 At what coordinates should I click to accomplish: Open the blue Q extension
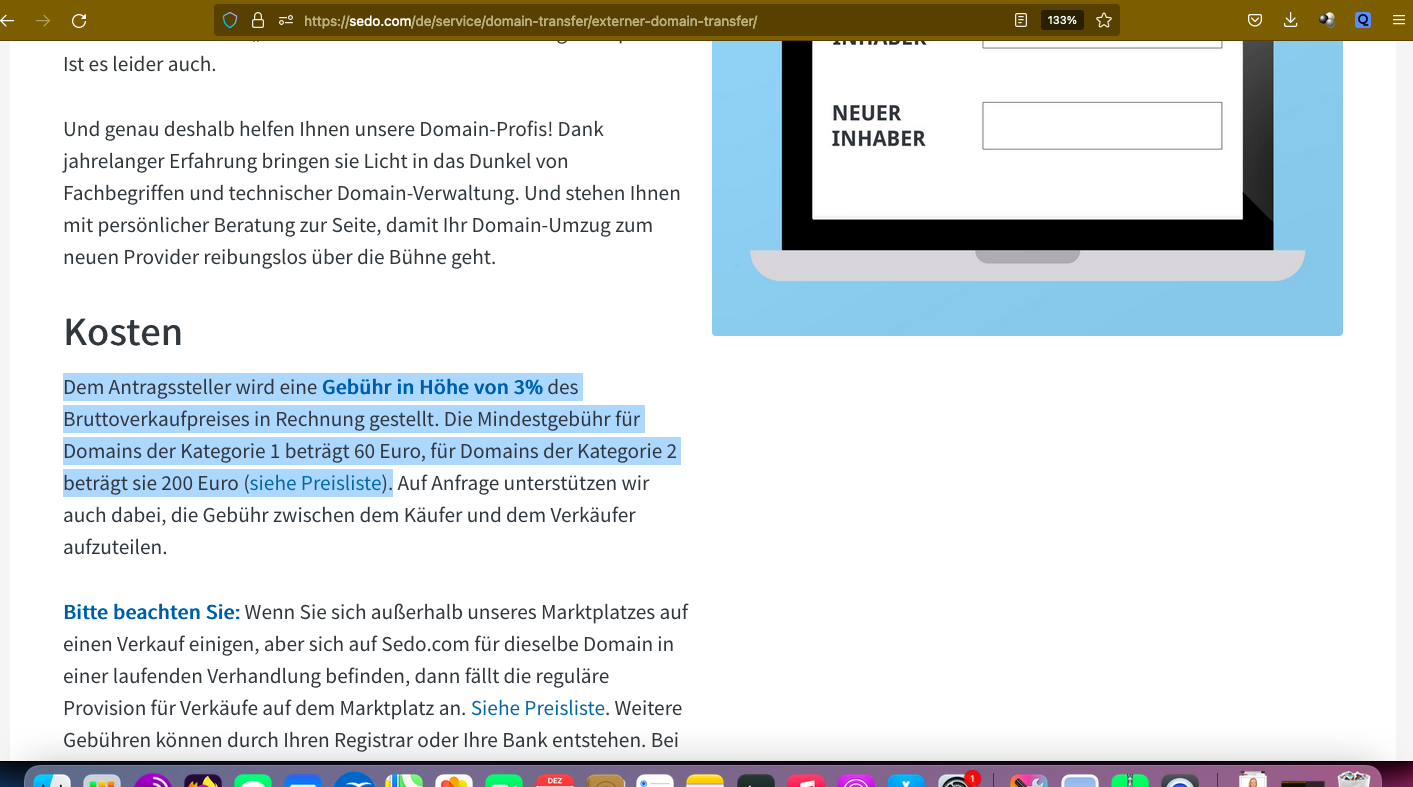coord(1363,20)
